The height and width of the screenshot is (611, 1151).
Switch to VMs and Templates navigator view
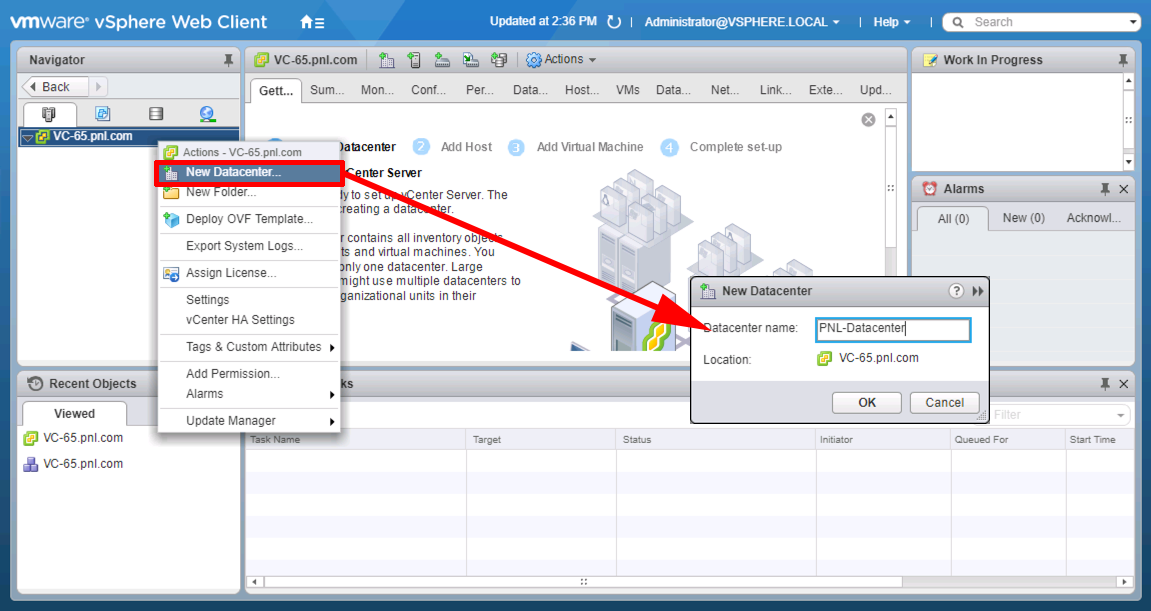tap(103, 114)
